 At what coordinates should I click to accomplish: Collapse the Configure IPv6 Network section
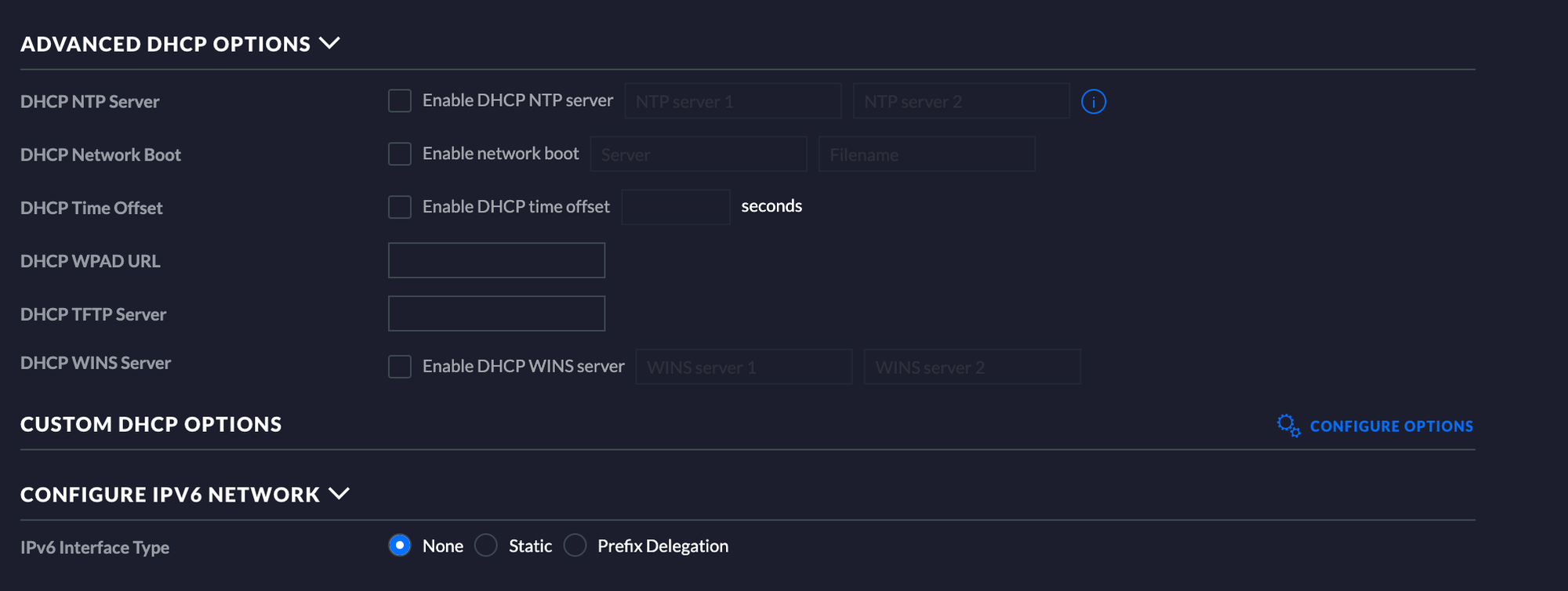click(339, 495)
